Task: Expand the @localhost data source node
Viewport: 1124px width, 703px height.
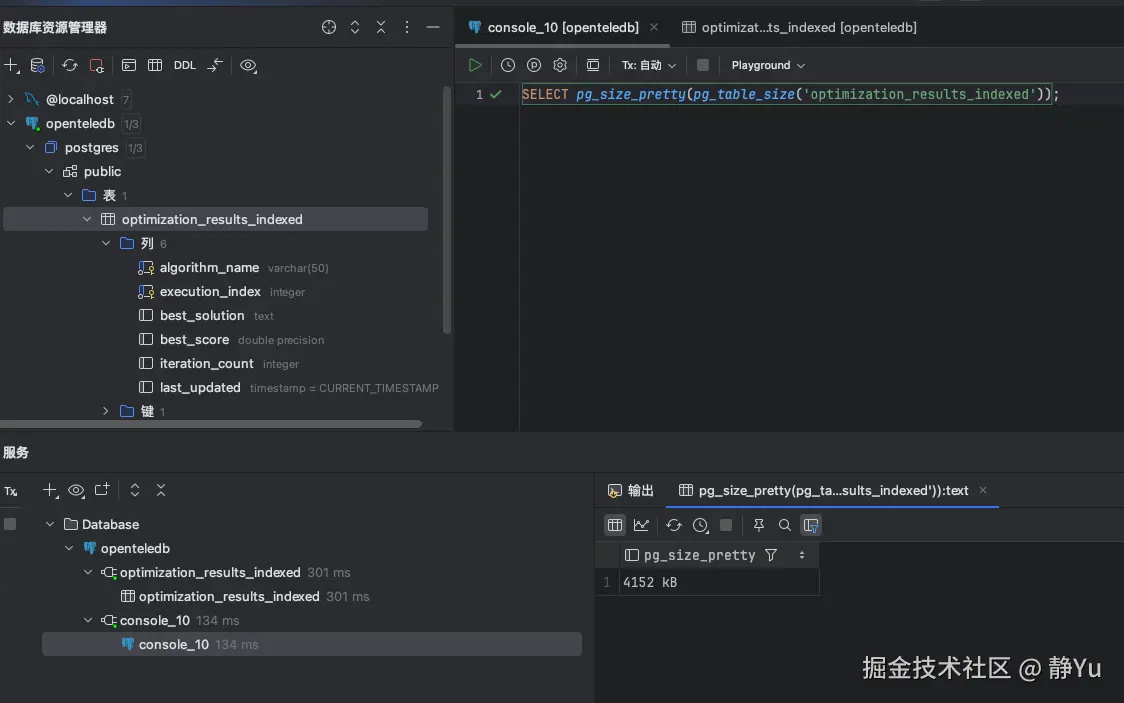Action: pyautogui.click(x=11, y=99)
